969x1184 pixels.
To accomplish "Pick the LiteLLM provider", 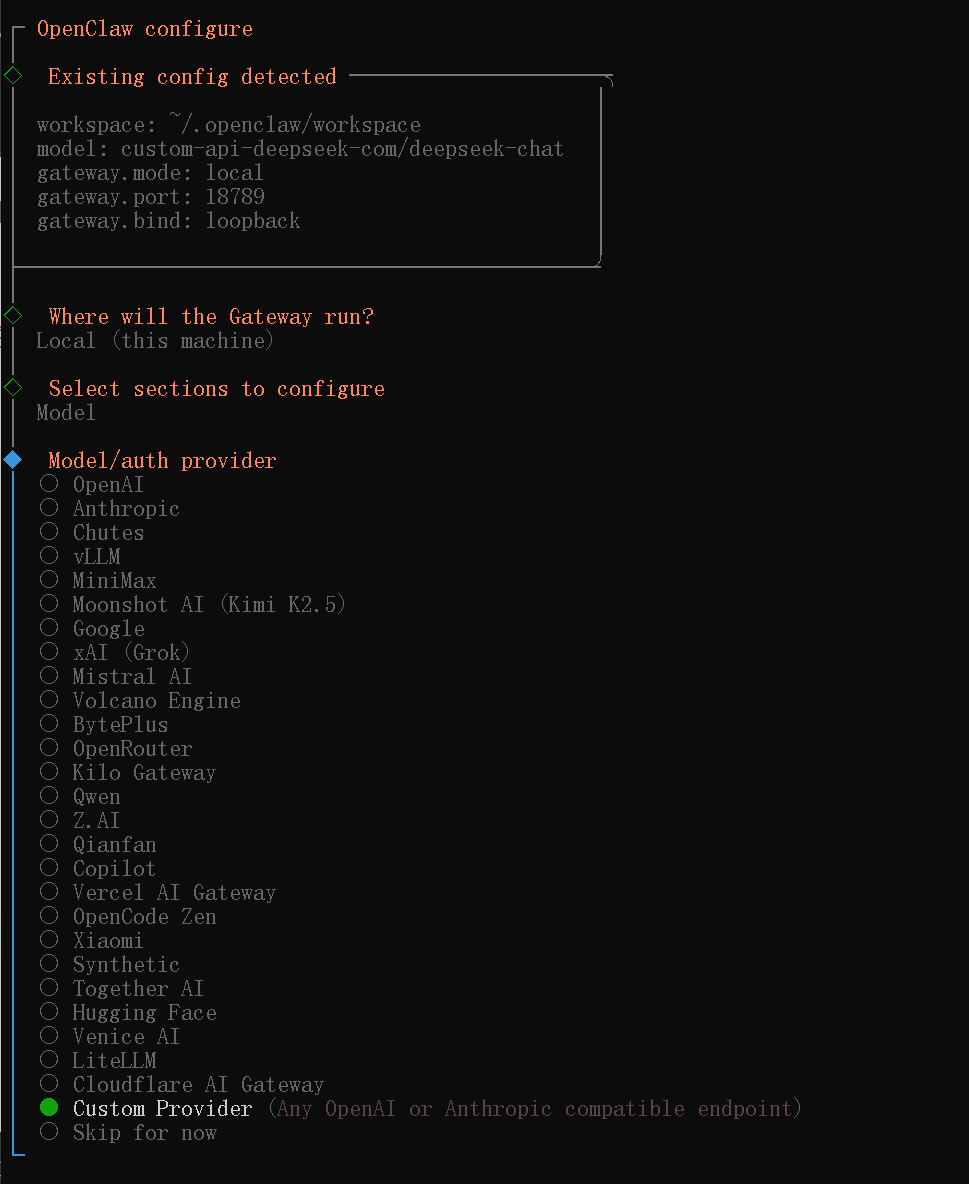I will [98, 1060].
